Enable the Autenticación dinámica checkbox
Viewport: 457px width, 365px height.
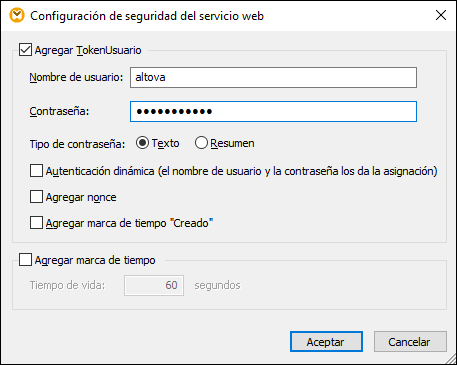[36, 171]
